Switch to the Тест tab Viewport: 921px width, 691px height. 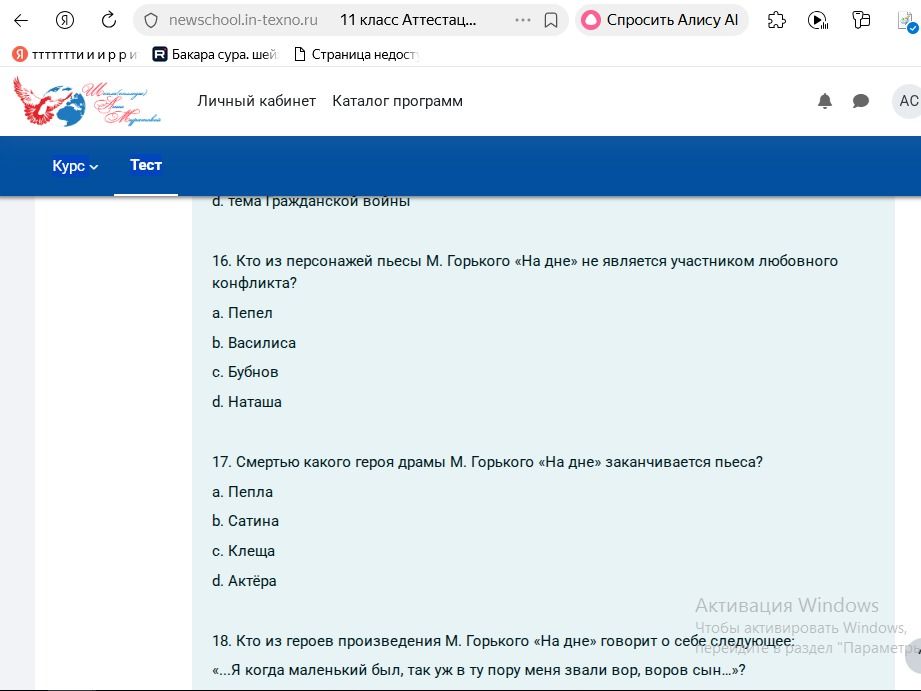click(x=146, y=165)
